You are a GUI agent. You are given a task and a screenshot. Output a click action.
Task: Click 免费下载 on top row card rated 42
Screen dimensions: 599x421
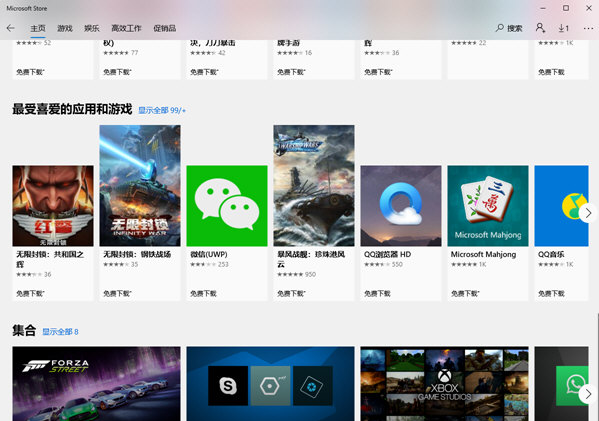tap(204, 72)
